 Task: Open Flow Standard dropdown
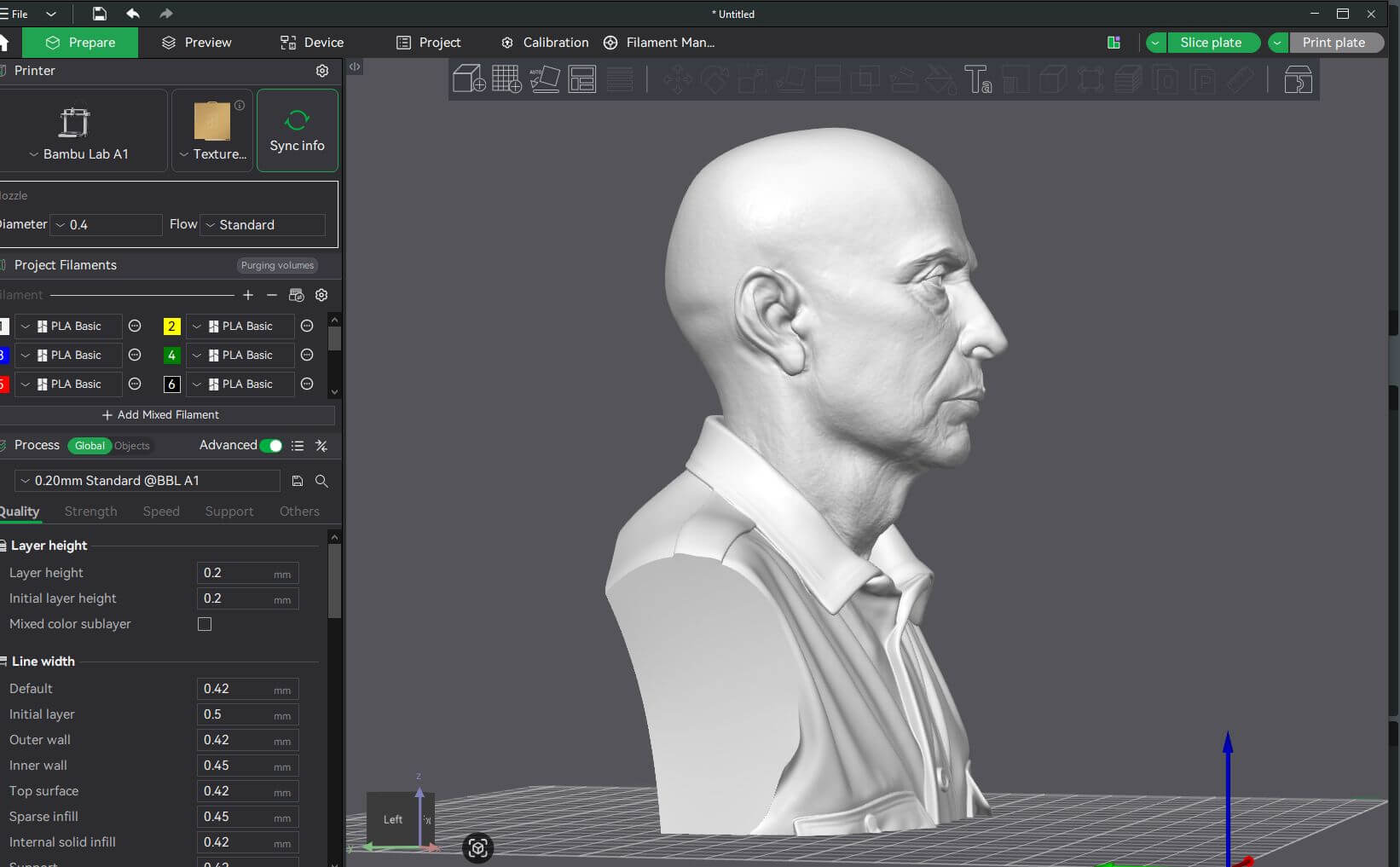click(x=263, y=224)
